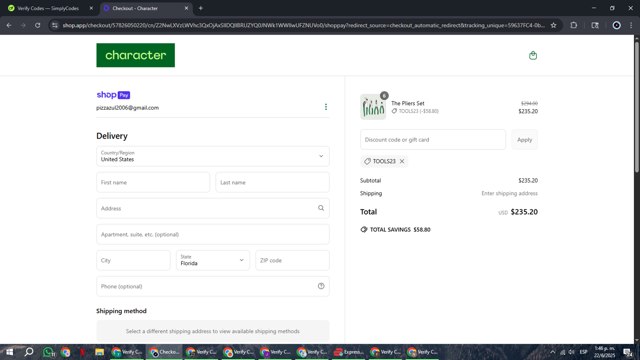640x360 pixels.
Task: Go back in browser
Action: coord(9,25)
